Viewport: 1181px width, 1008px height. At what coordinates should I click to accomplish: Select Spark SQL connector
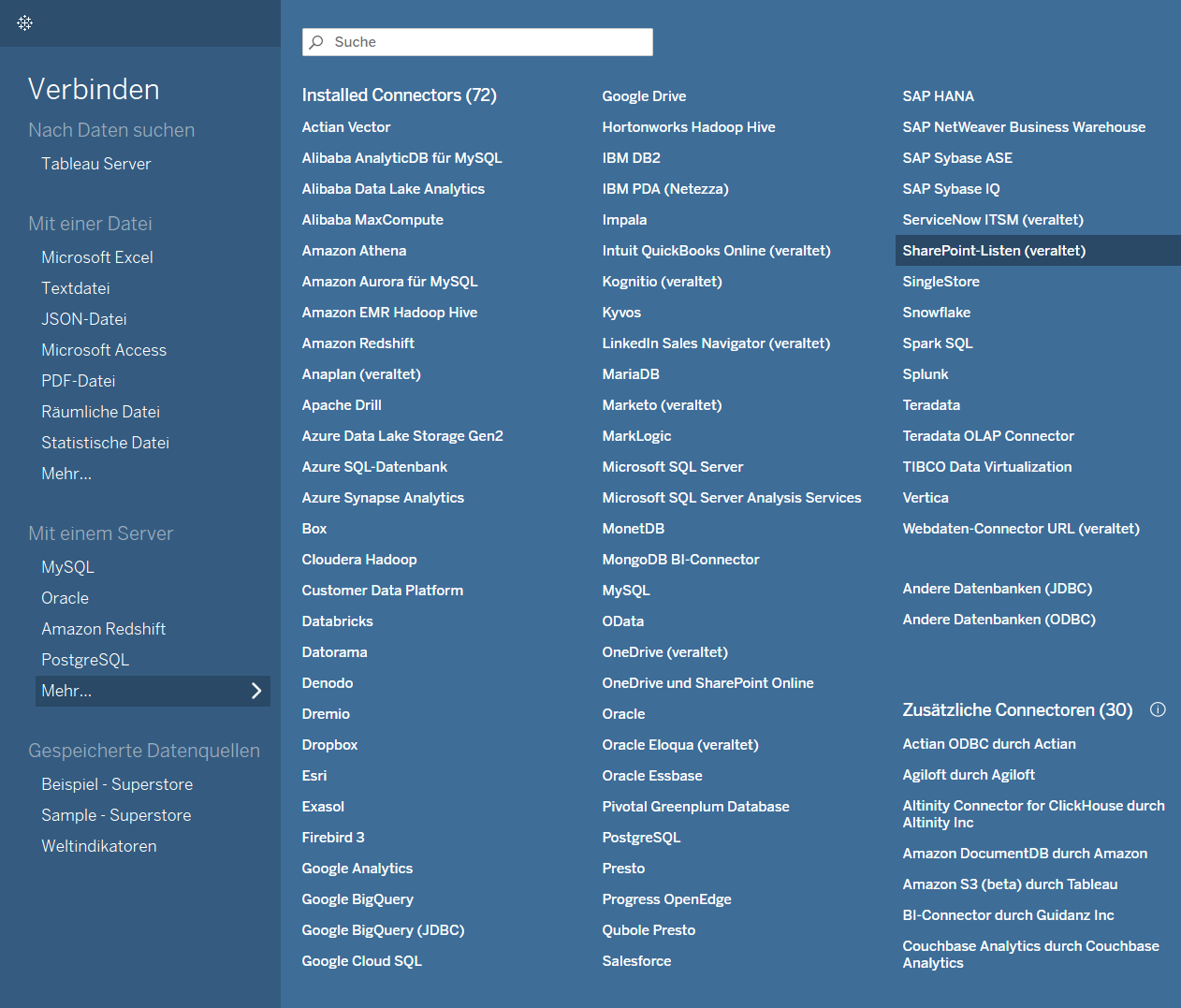click(938, 343)
